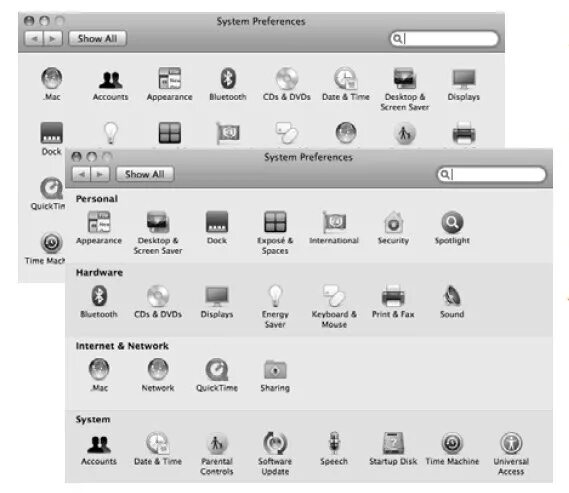The height and width of the screenshot is (493, 569).
Task: Open Sharing preferences
Action: [x=275, y=375]
